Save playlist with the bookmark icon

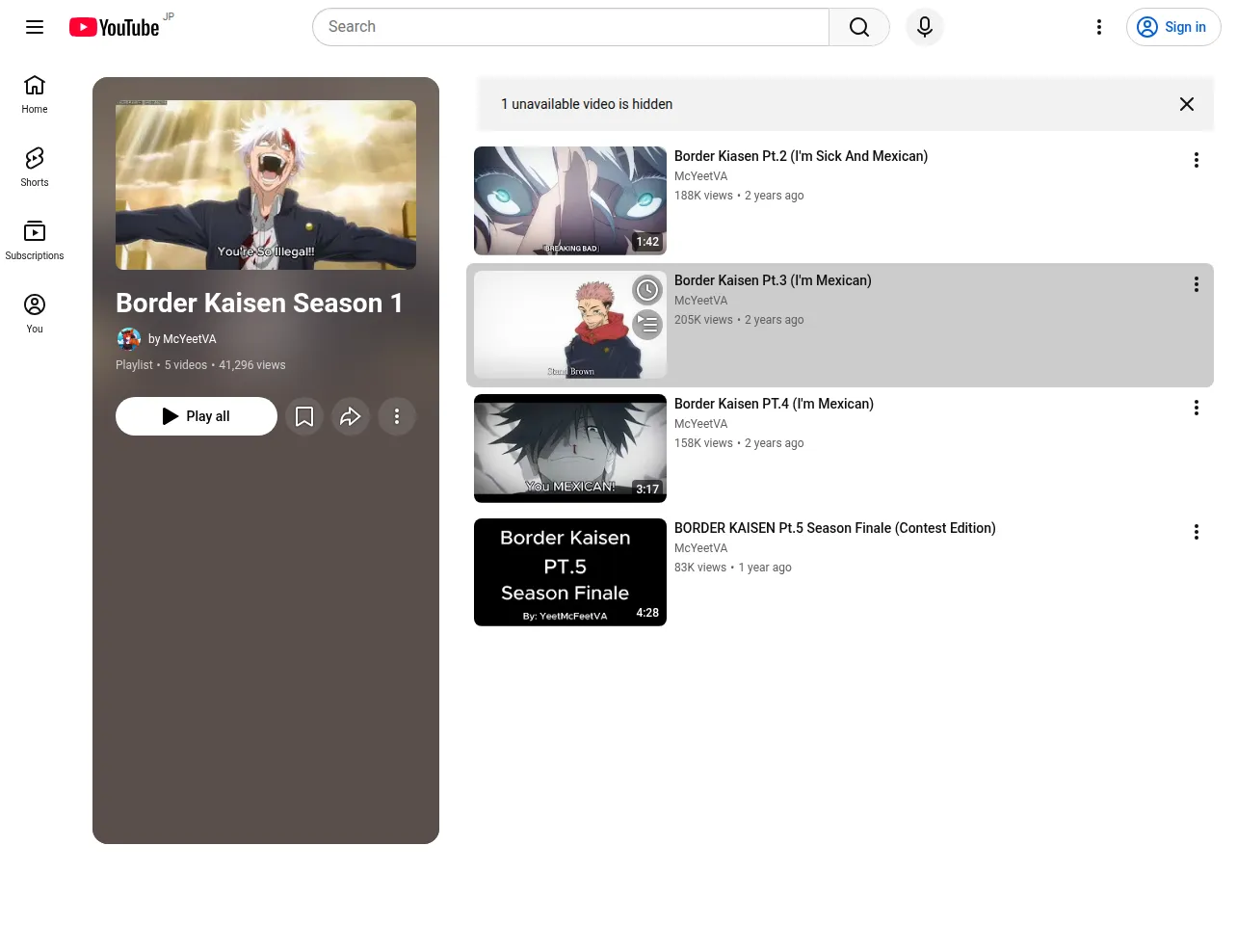(304, 416)
